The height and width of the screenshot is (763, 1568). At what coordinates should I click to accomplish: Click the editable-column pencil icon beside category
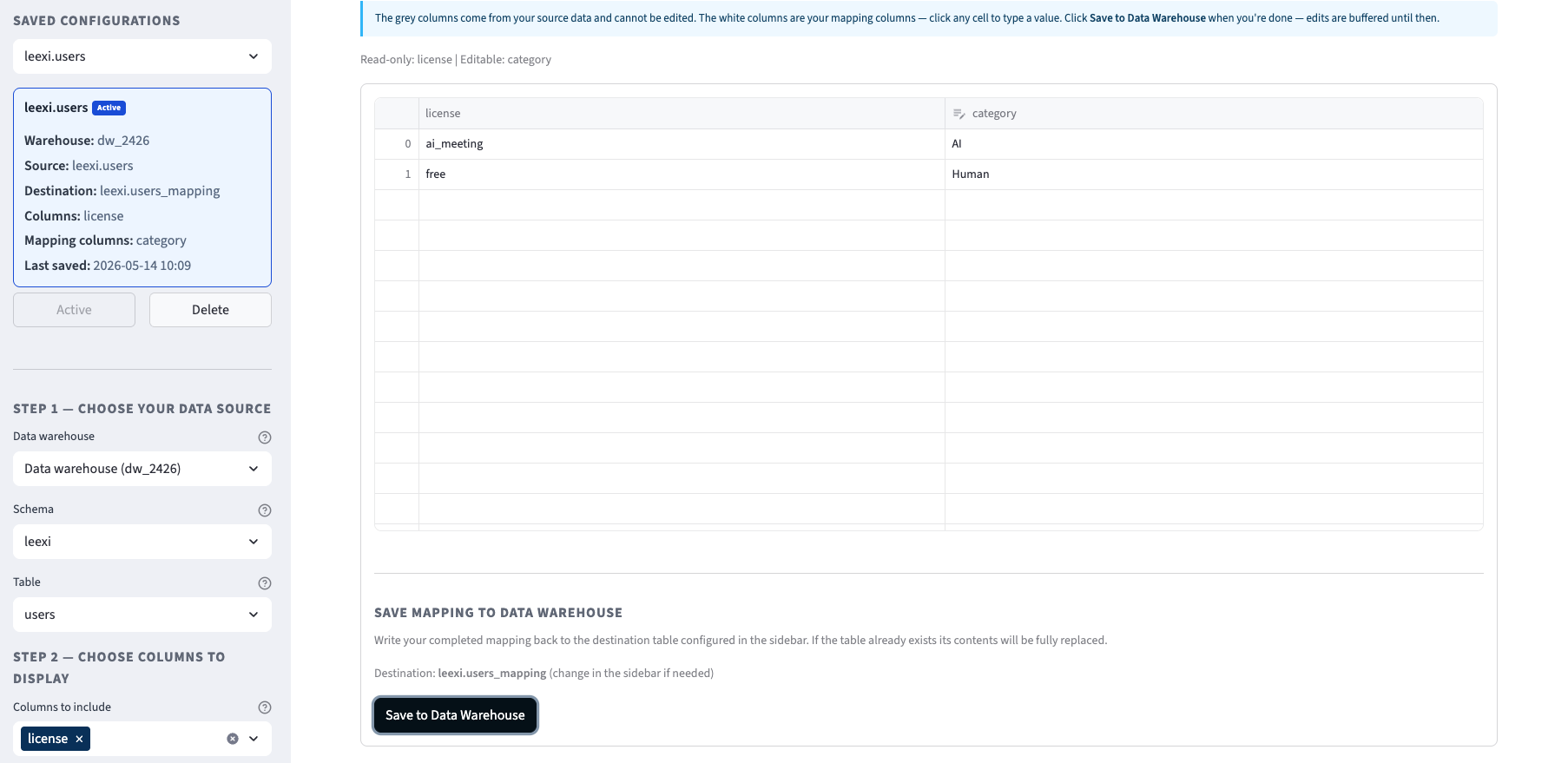point(959,114)
